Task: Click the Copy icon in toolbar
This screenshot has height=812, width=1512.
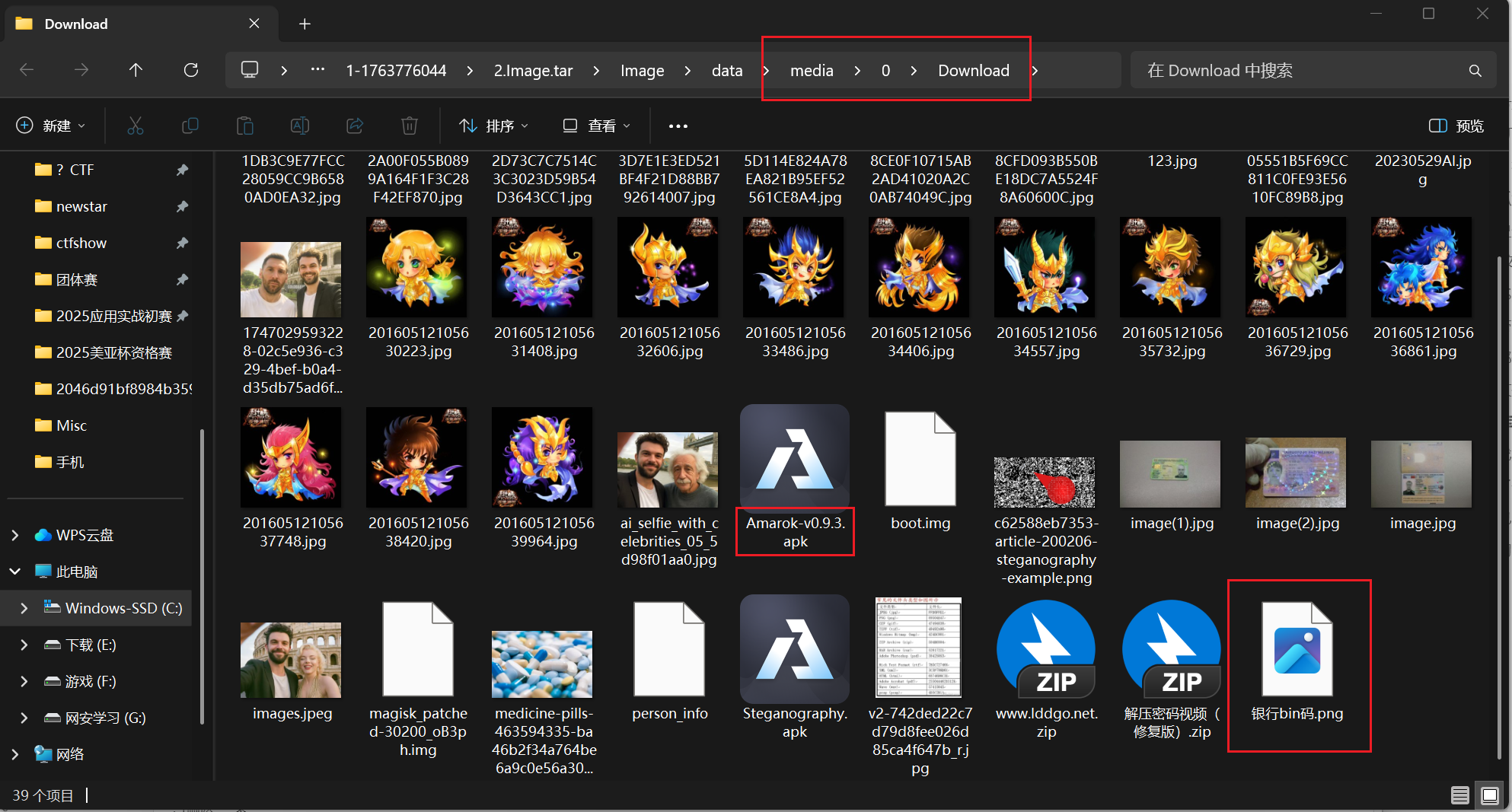Action: [x=190, y=126]
